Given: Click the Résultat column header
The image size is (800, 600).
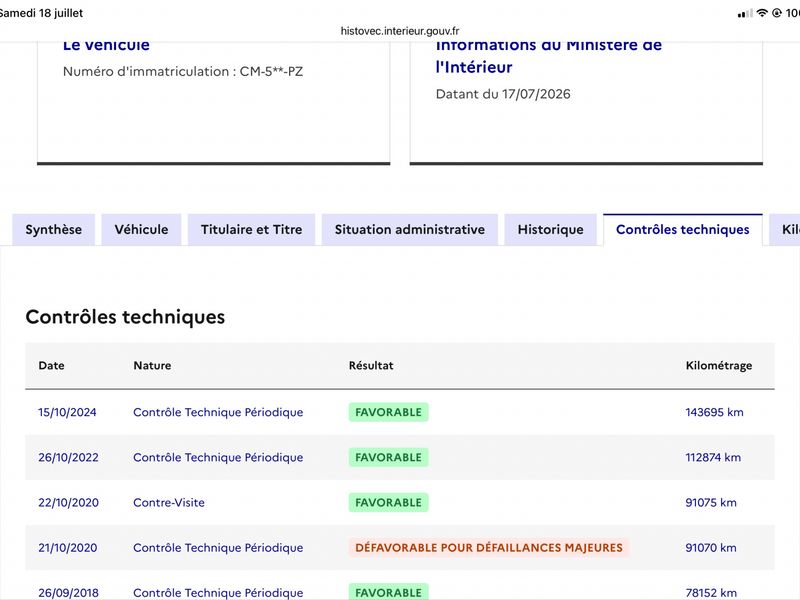Looking at the screenshot, I should pos(371,365).
